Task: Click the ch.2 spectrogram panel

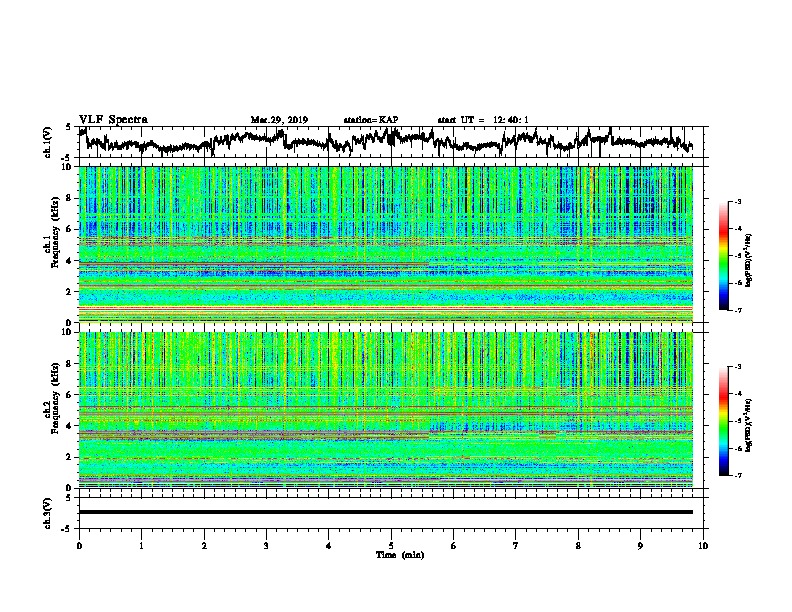Action: point(386,410)
